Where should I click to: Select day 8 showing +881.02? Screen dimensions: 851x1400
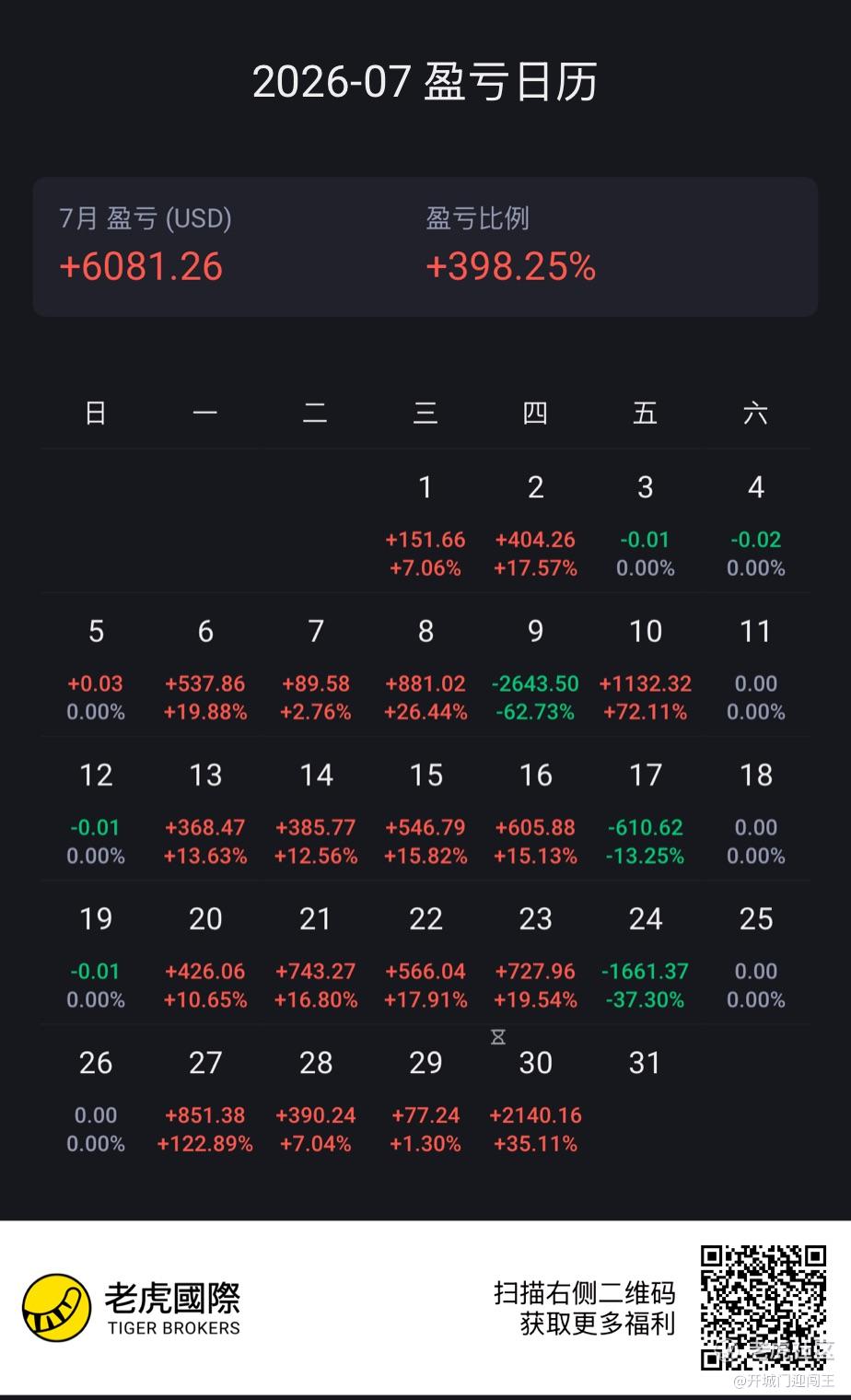point(425,670)
